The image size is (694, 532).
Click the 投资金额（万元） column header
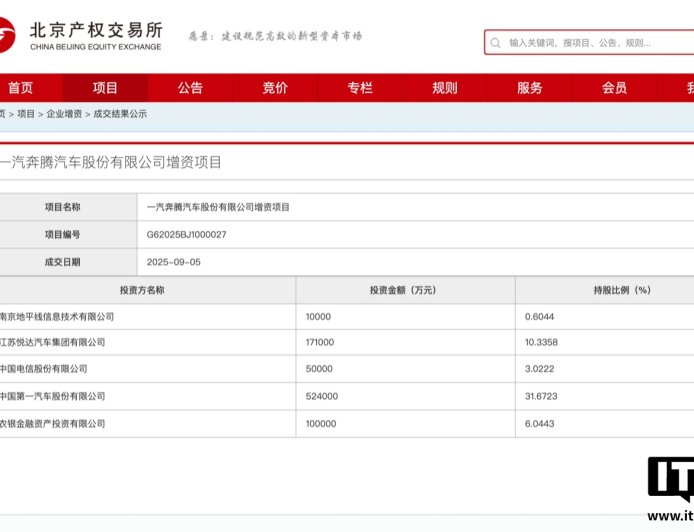pyautogui.click(x=403, y=290)
